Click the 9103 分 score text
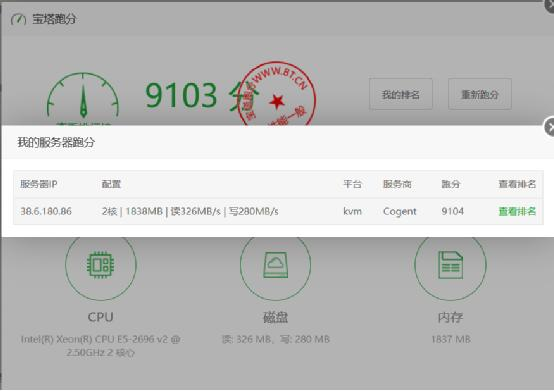 (201, 95)
